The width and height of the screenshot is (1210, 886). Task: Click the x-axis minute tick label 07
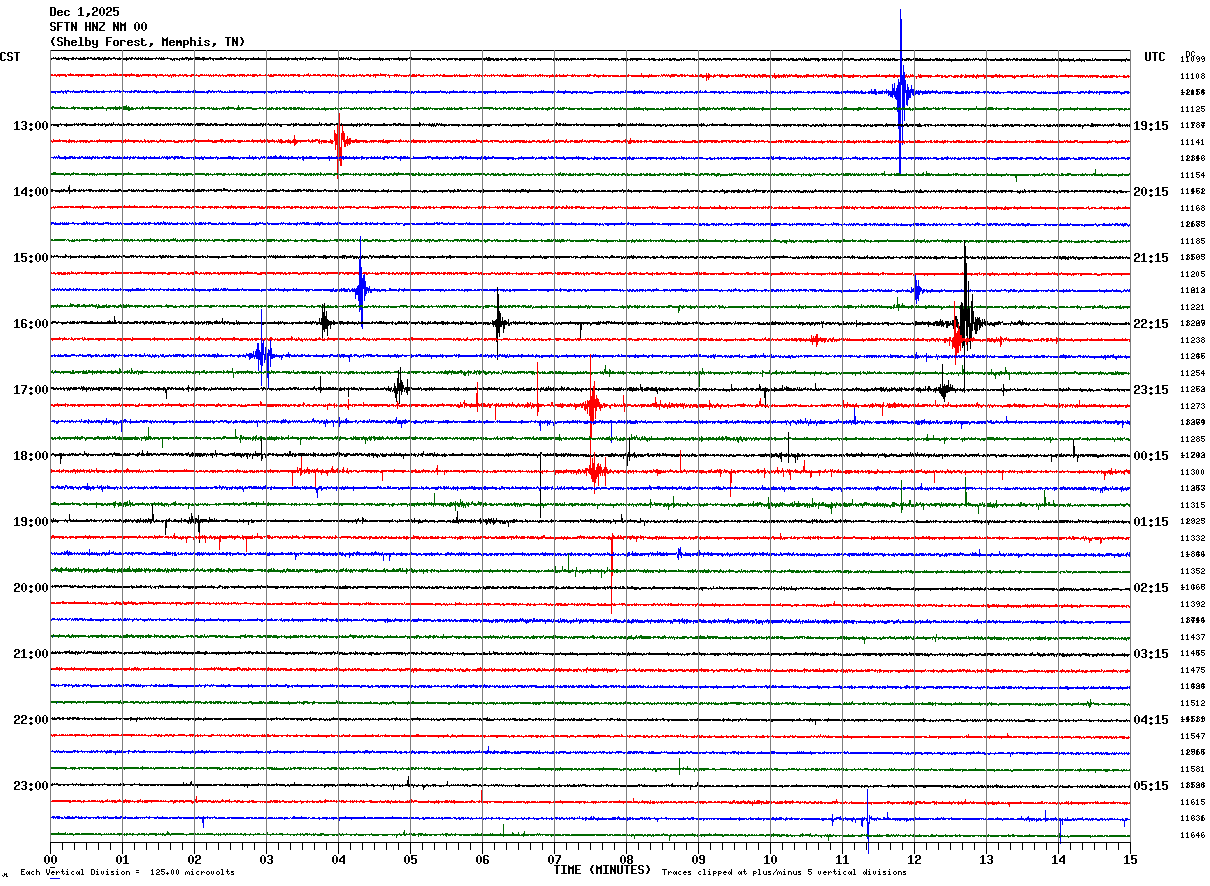554,859
